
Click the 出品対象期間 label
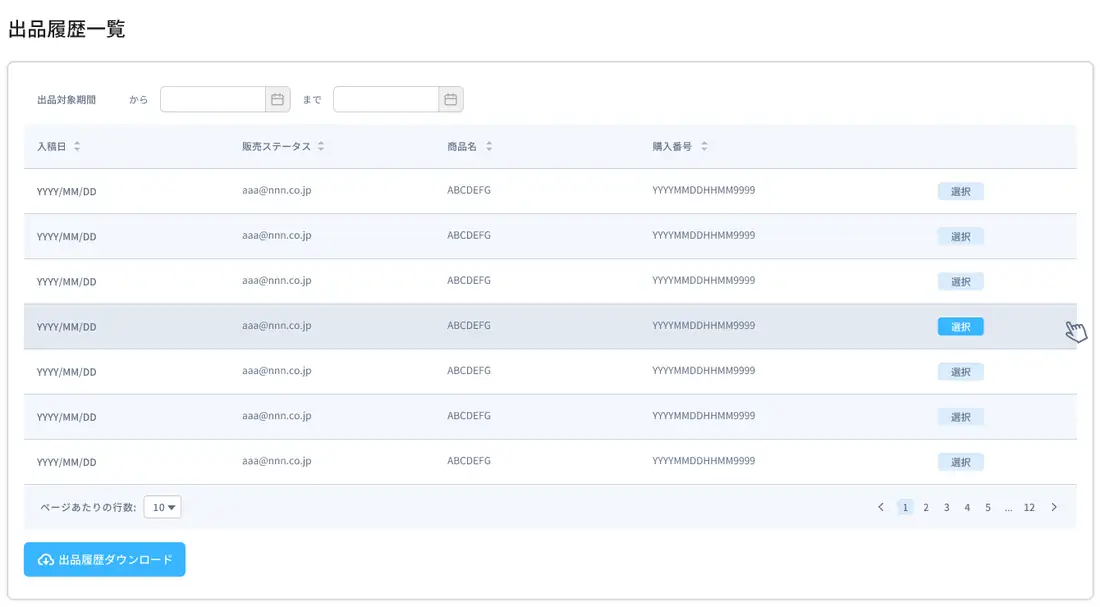67,100
